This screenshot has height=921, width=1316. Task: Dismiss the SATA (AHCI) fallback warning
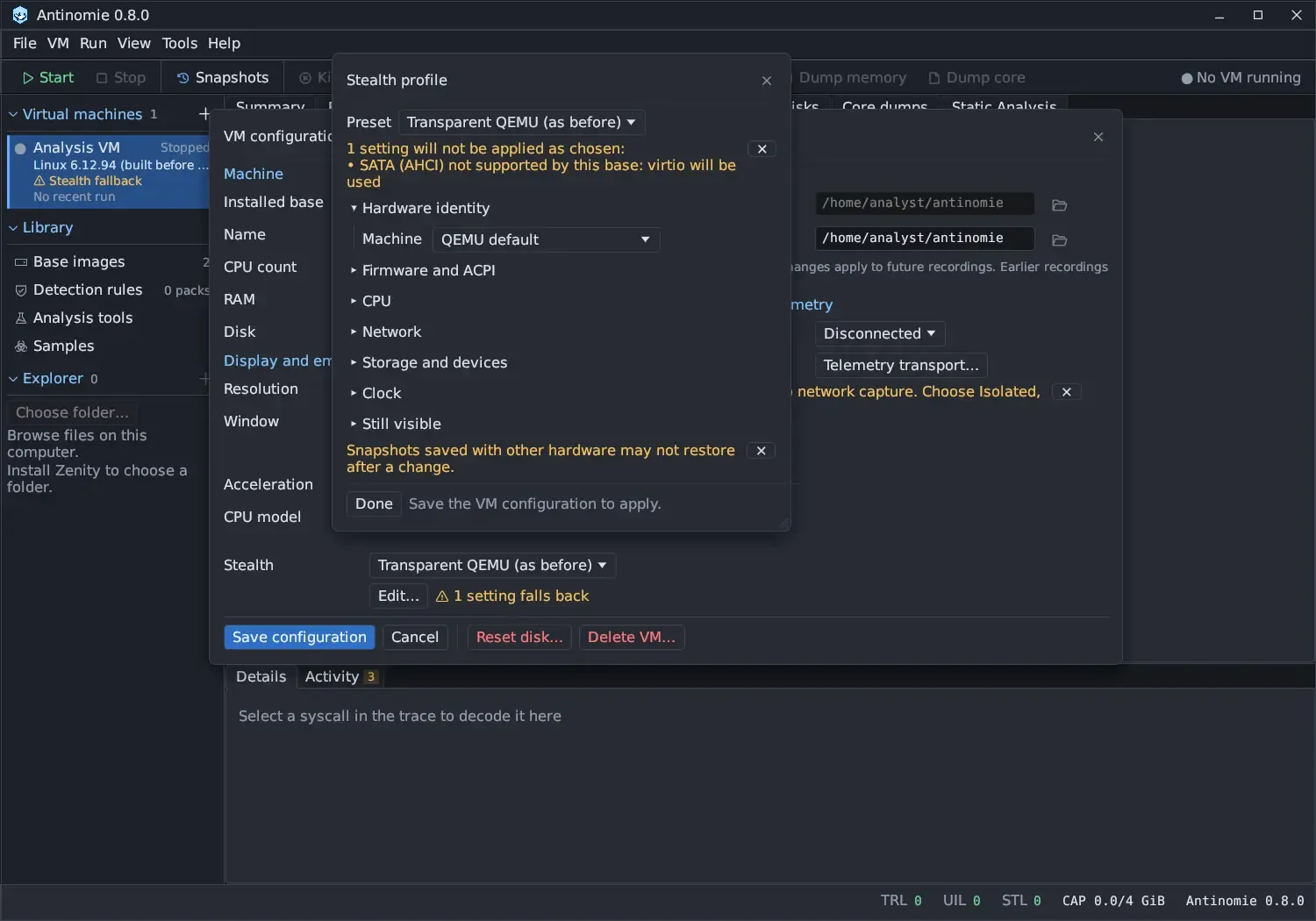click(762, 149)
